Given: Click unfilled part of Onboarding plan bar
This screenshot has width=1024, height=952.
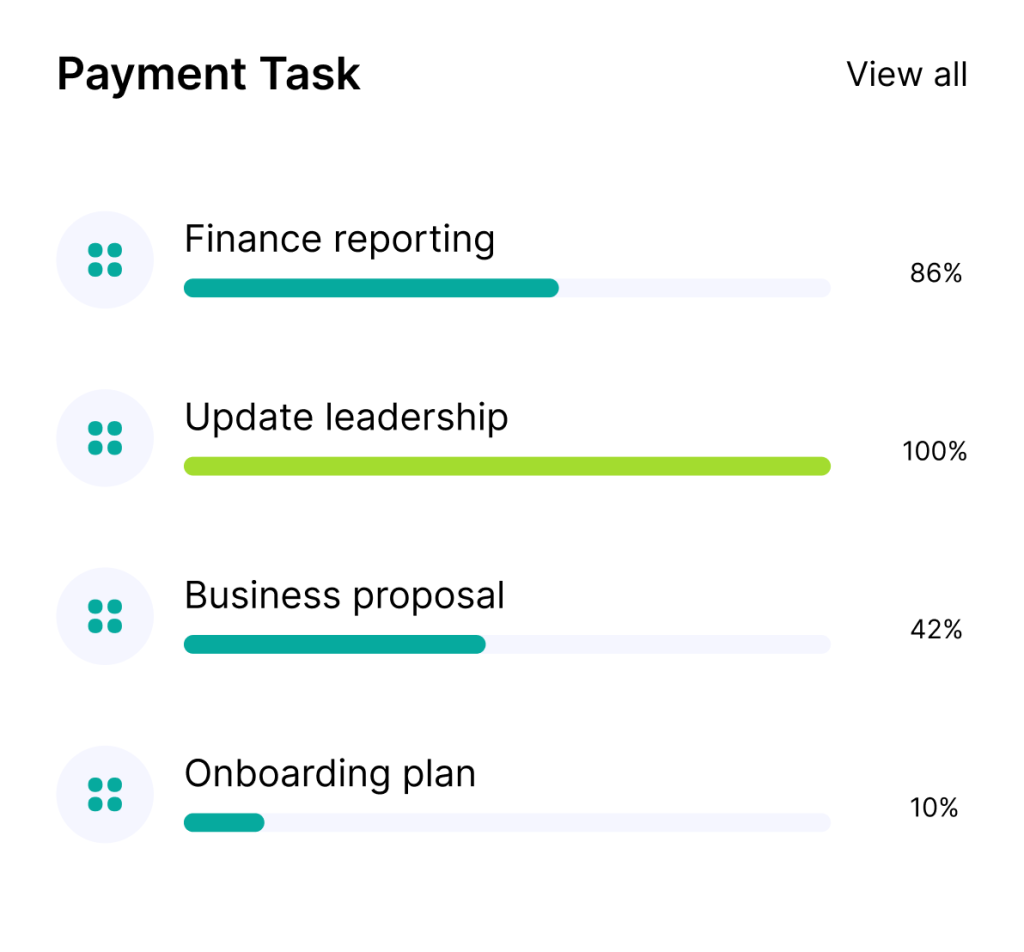Looking at the screenshot, I should point(547,822).
